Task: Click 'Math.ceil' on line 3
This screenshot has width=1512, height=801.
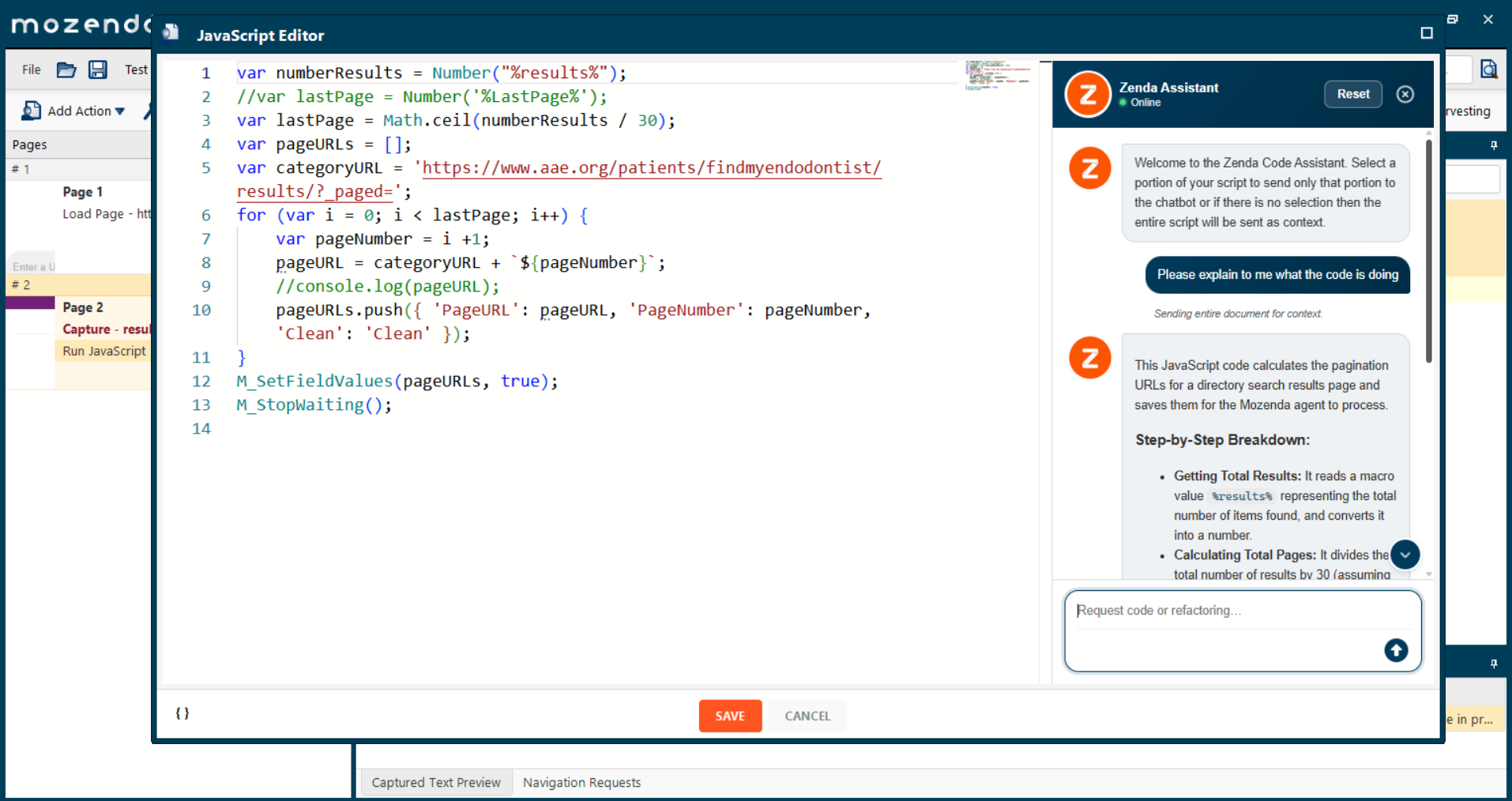Action: 427,121
